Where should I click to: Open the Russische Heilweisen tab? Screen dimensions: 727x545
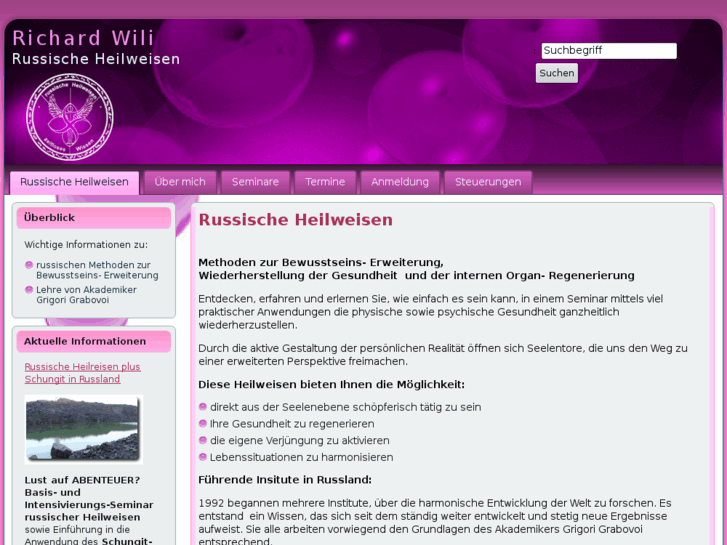coord(74,182)
